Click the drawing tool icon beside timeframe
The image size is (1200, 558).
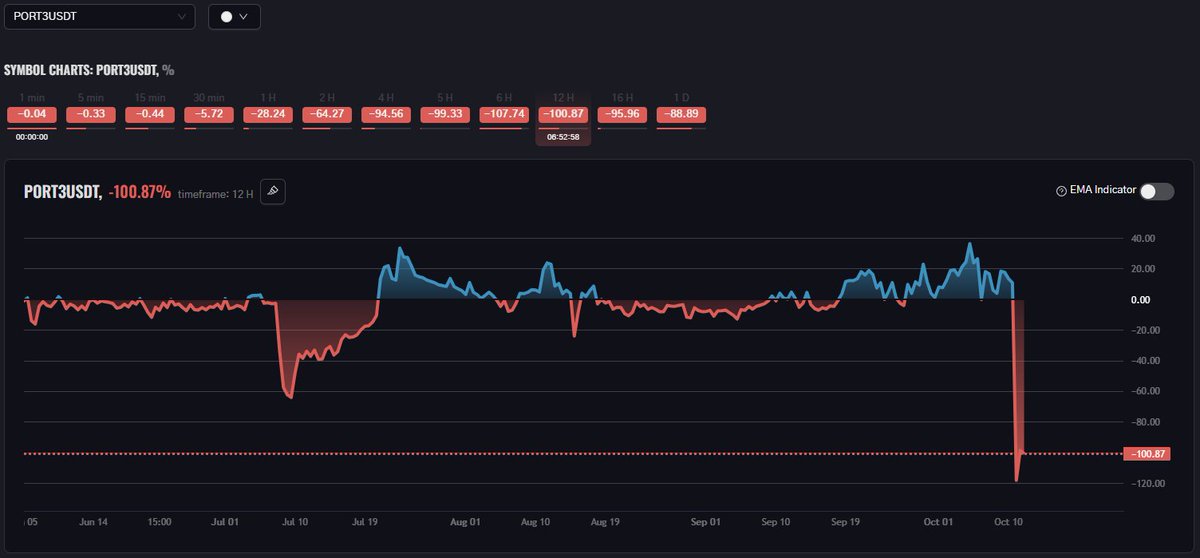coord(273,191)
